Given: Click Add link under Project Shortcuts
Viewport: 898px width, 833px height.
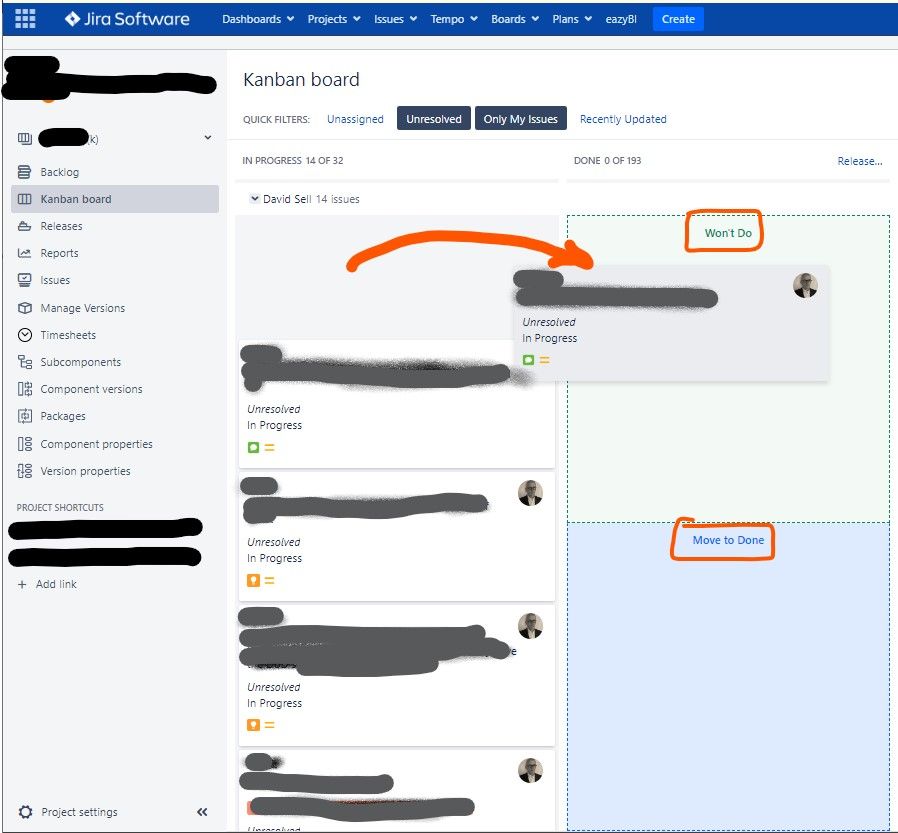Looking at the screenshot, I should pyautogui.click(x=56, y=584).
